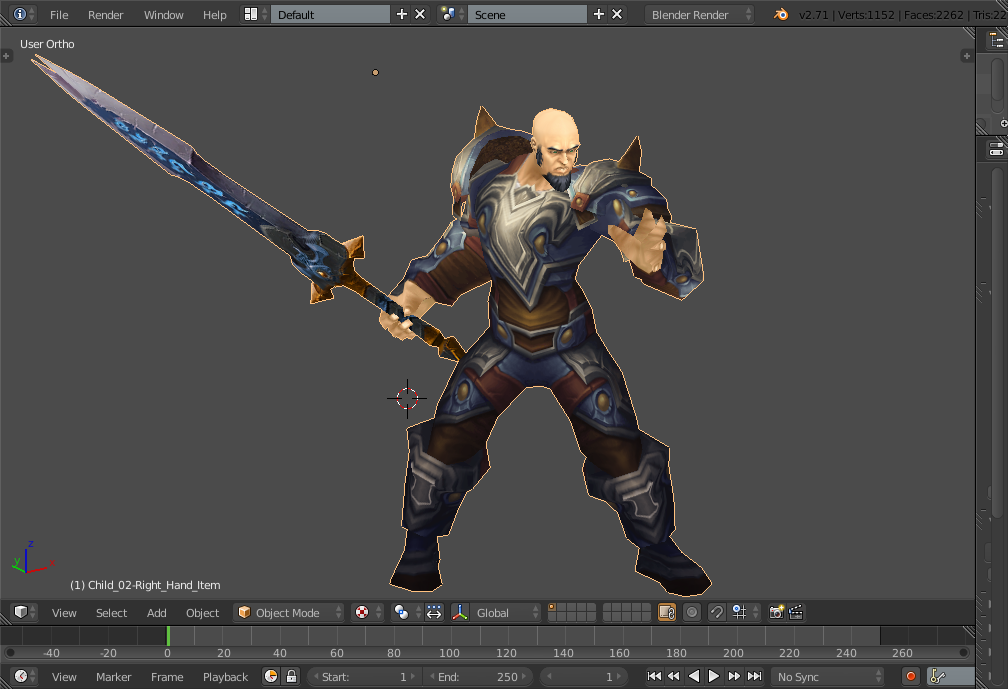Open the Blender Render engine selector
Viewport: 1008px width, 689px height.
tap(699, 15)
